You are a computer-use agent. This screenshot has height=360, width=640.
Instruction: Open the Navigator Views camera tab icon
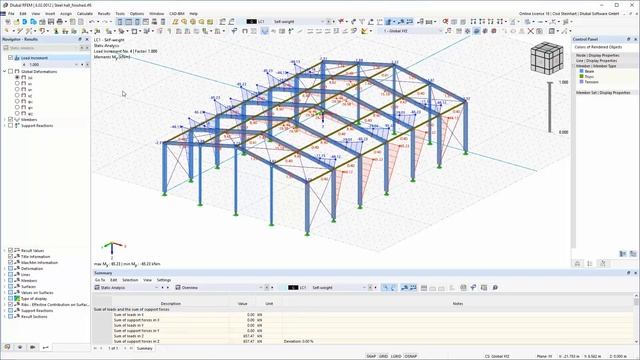pyautogui.click(x=33, y=347)
